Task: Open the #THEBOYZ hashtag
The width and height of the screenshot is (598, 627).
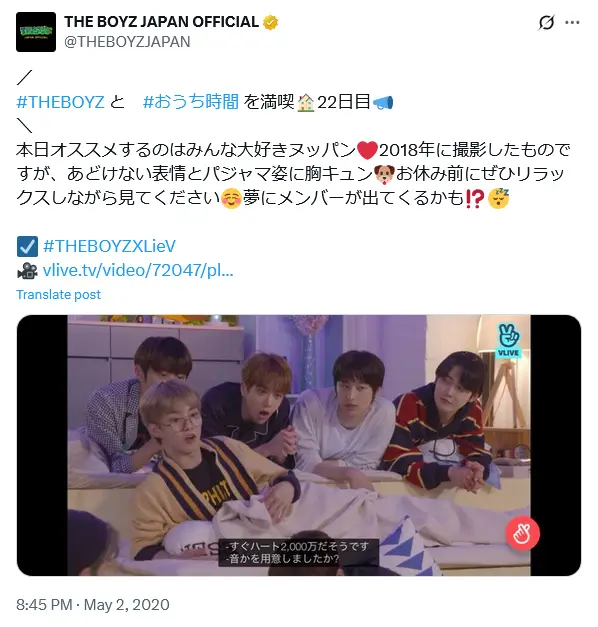Action: click(60, 102)
